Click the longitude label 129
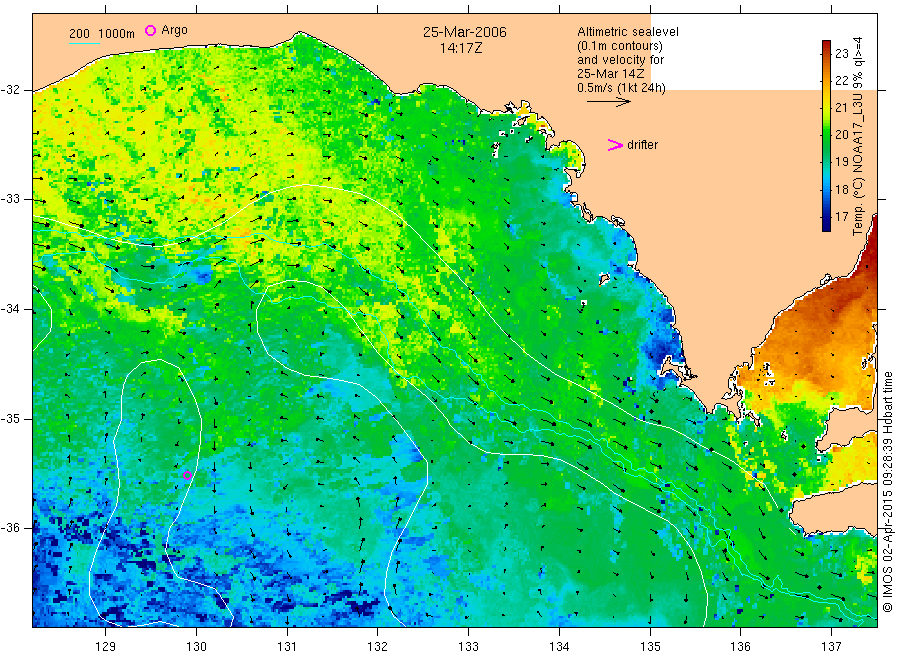Image resolution: width=900 pixels, height=660 pixels. 106,646
